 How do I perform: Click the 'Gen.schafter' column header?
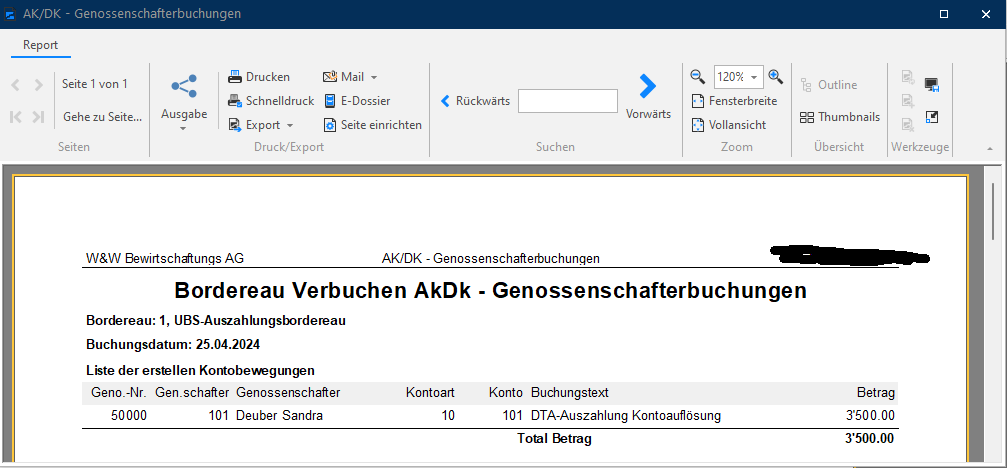[x=192, y=392]
